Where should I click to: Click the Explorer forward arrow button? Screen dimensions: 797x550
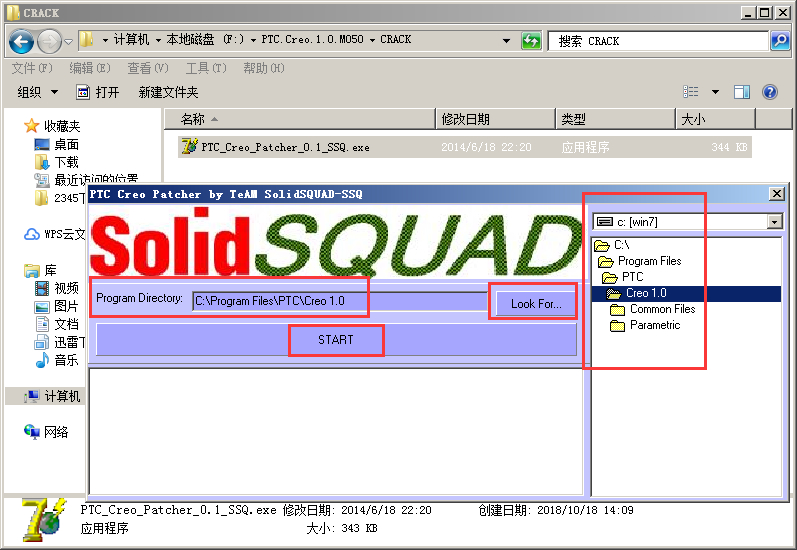[x=49, y=42]
